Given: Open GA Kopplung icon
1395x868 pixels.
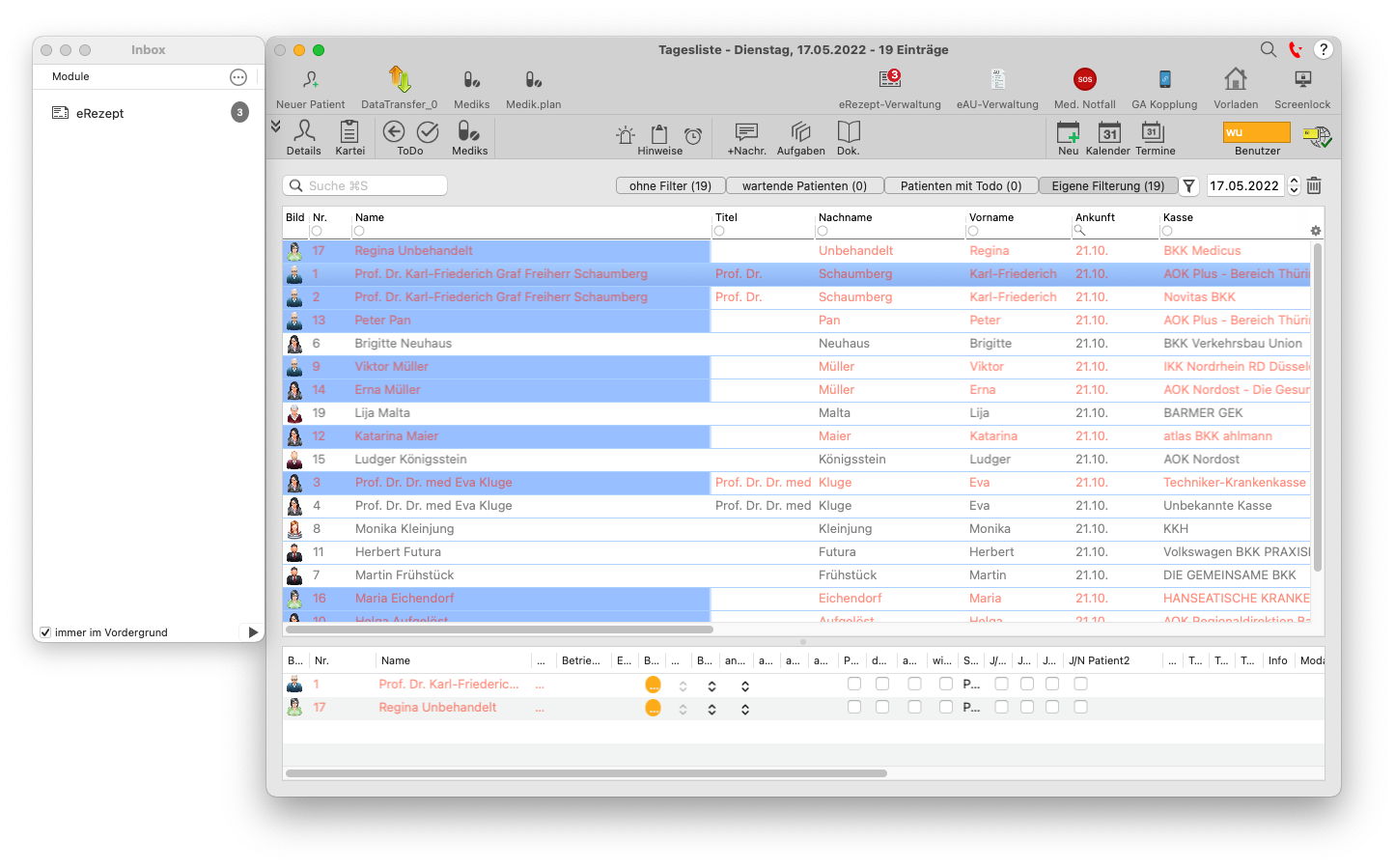Looking at the screenshot, I should point(1164,79).
